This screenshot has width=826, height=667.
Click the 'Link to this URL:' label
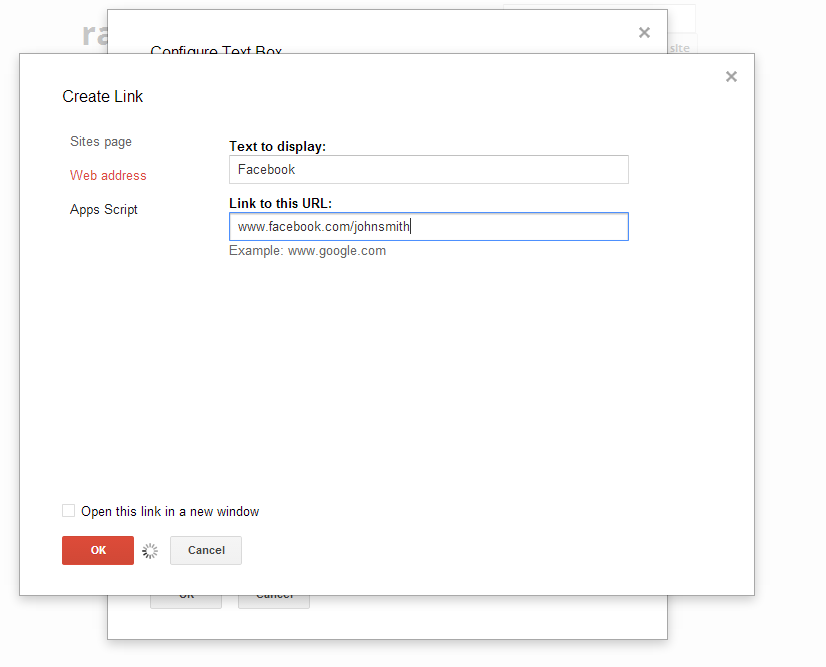(280, 203)
